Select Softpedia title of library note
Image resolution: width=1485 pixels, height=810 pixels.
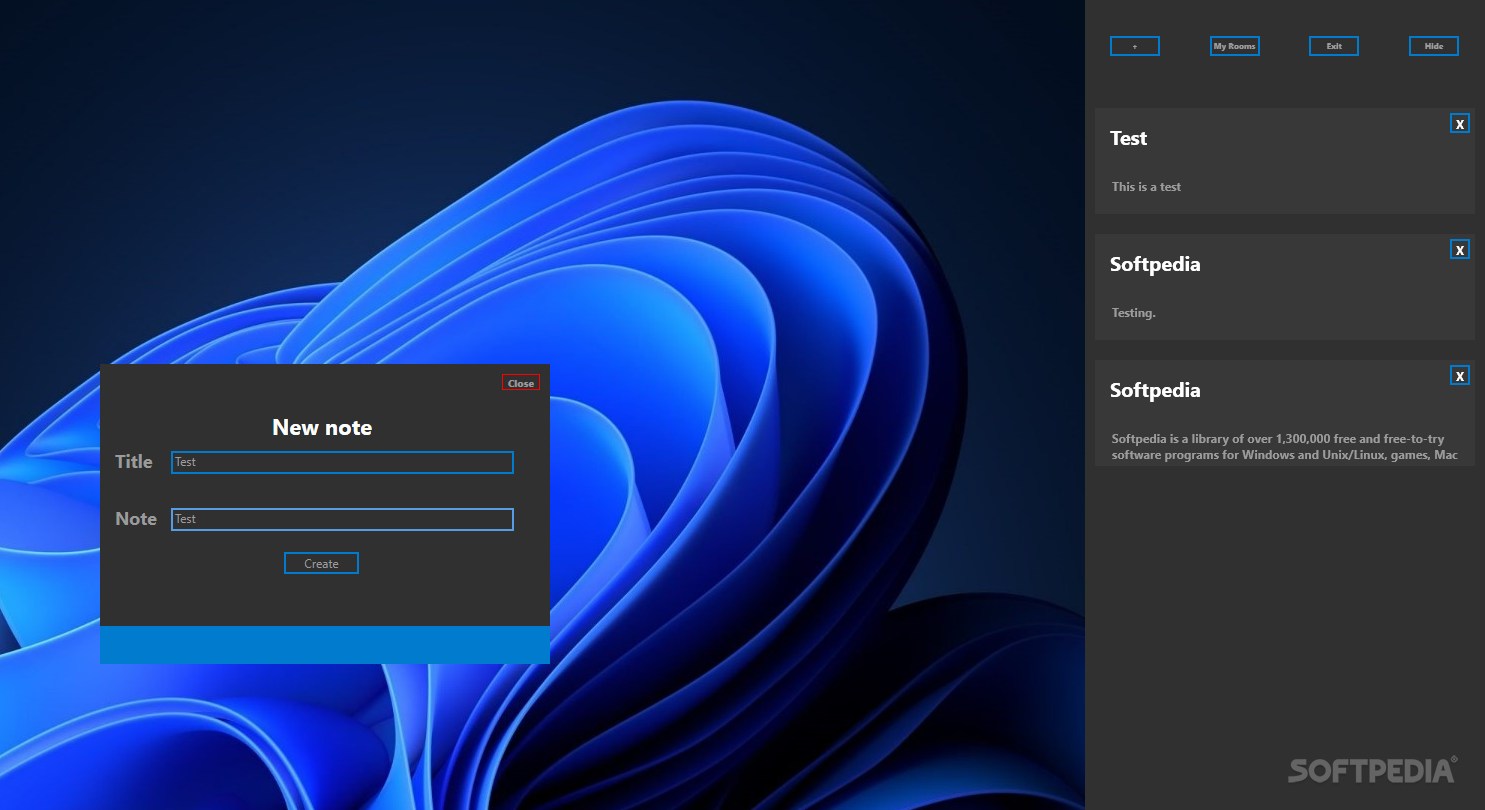(x=1155, y=391)
